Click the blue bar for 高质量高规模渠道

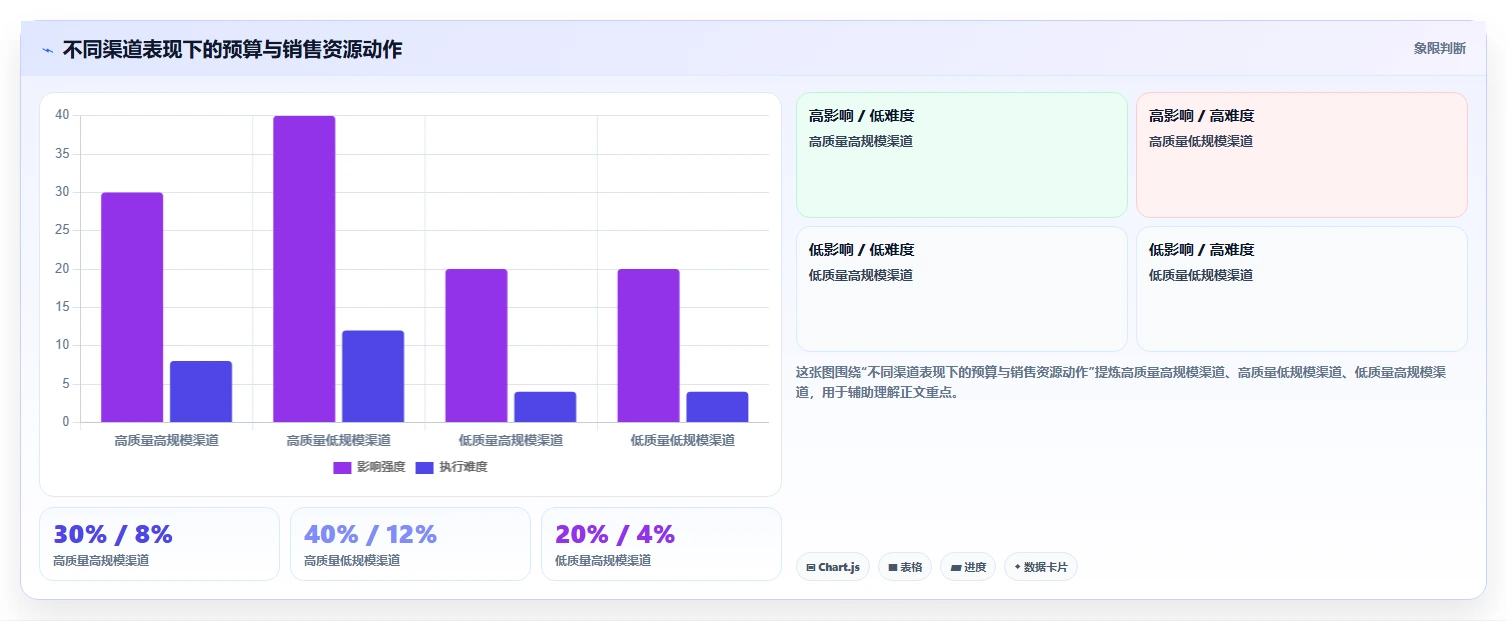click(201, 392)
